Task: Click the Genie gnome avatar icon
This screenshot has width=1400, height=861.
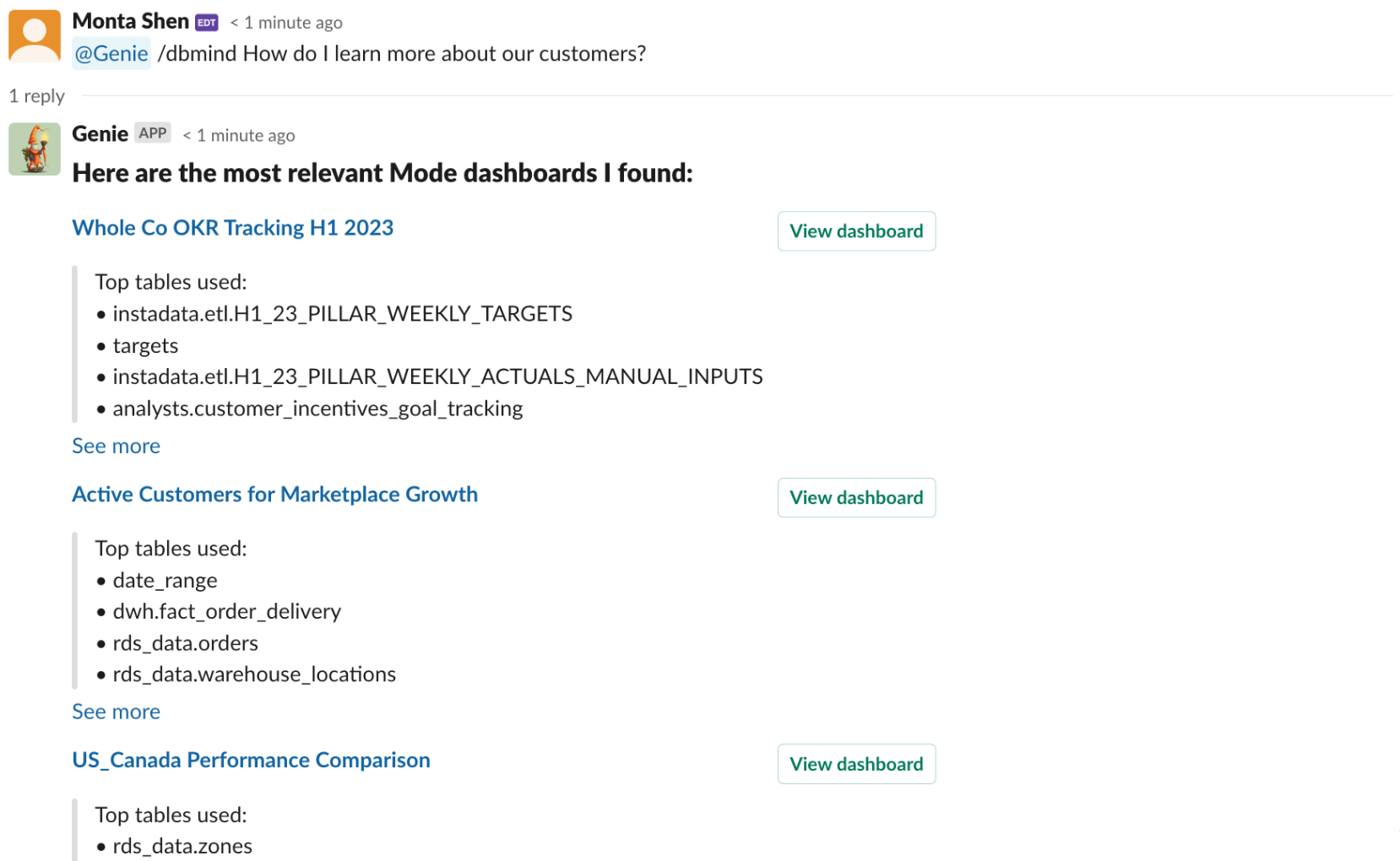Action: [35, 149]
